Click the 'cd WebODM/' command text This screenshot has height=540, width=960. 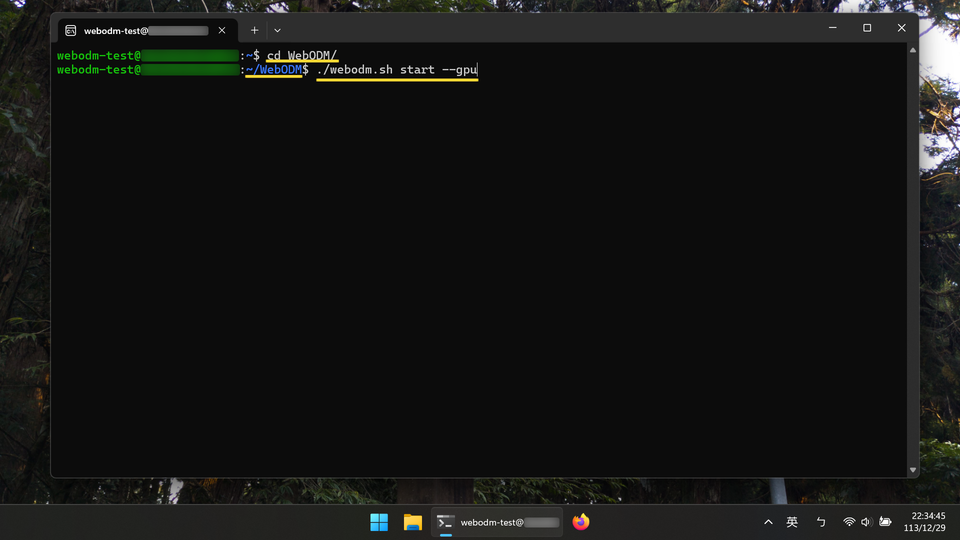tap(302, 56)
